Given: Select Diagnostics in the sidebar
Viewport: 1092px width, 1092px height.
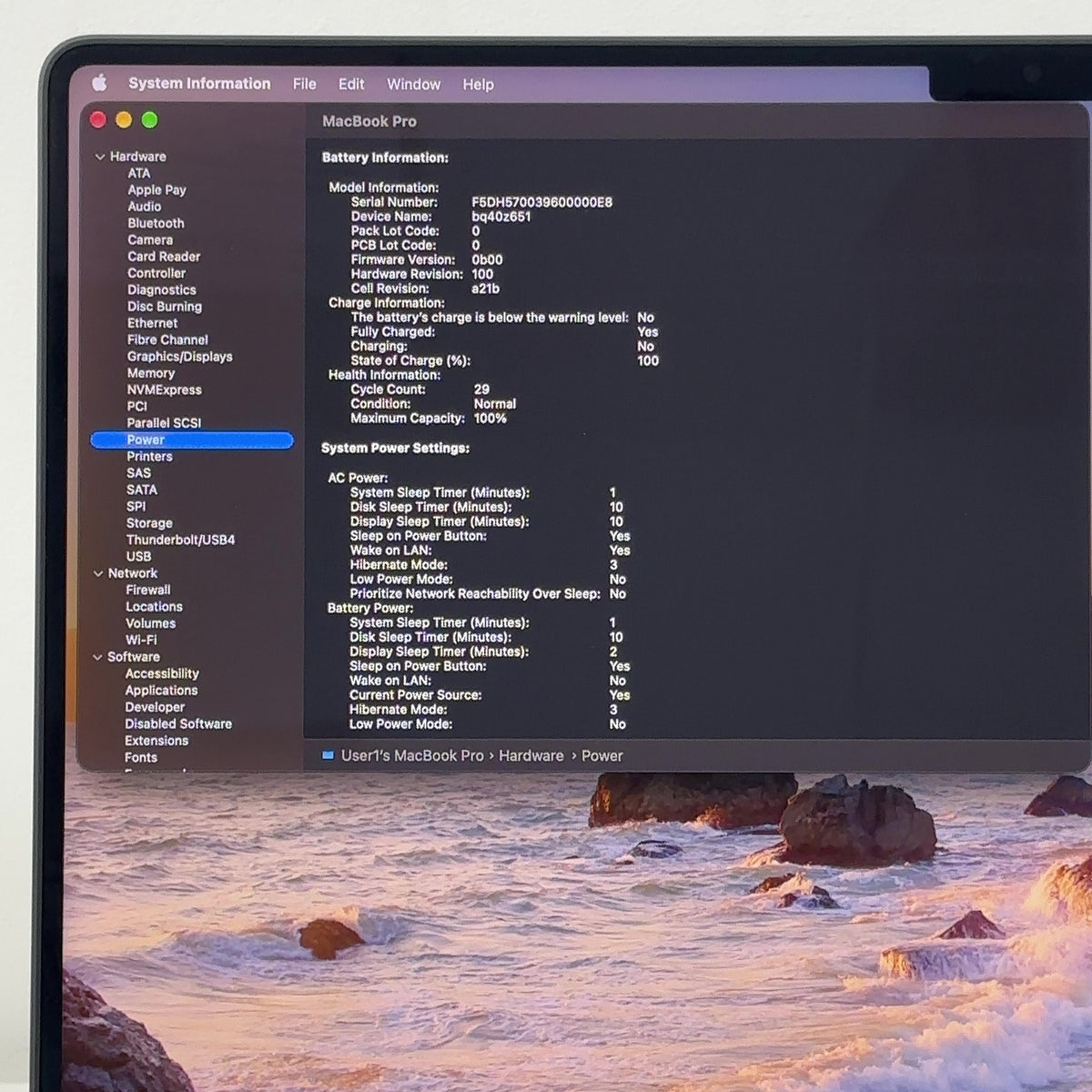Looking at the screenshot, I should point(162,289).
